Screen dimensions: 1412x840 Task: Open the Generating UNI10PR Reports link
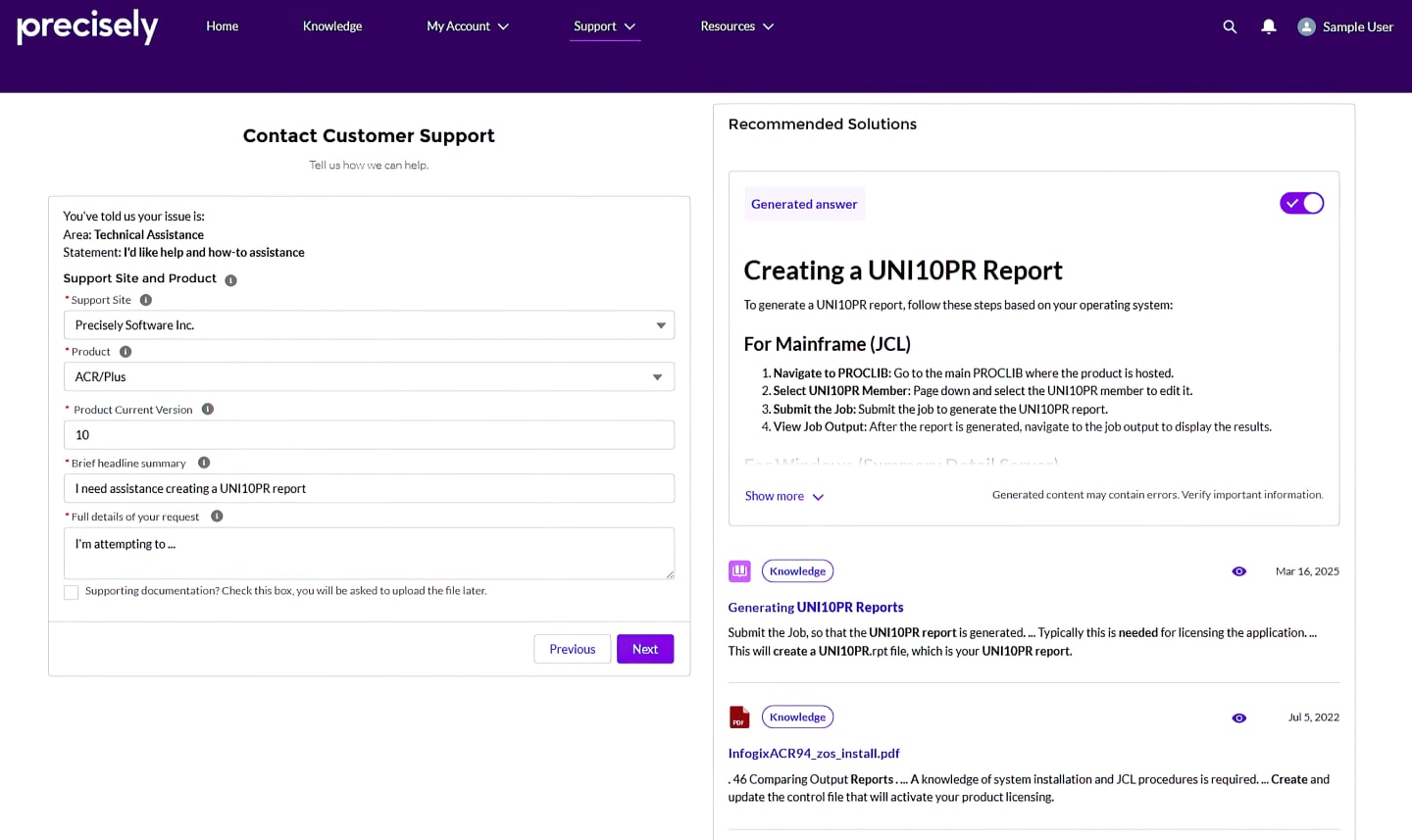815,608
